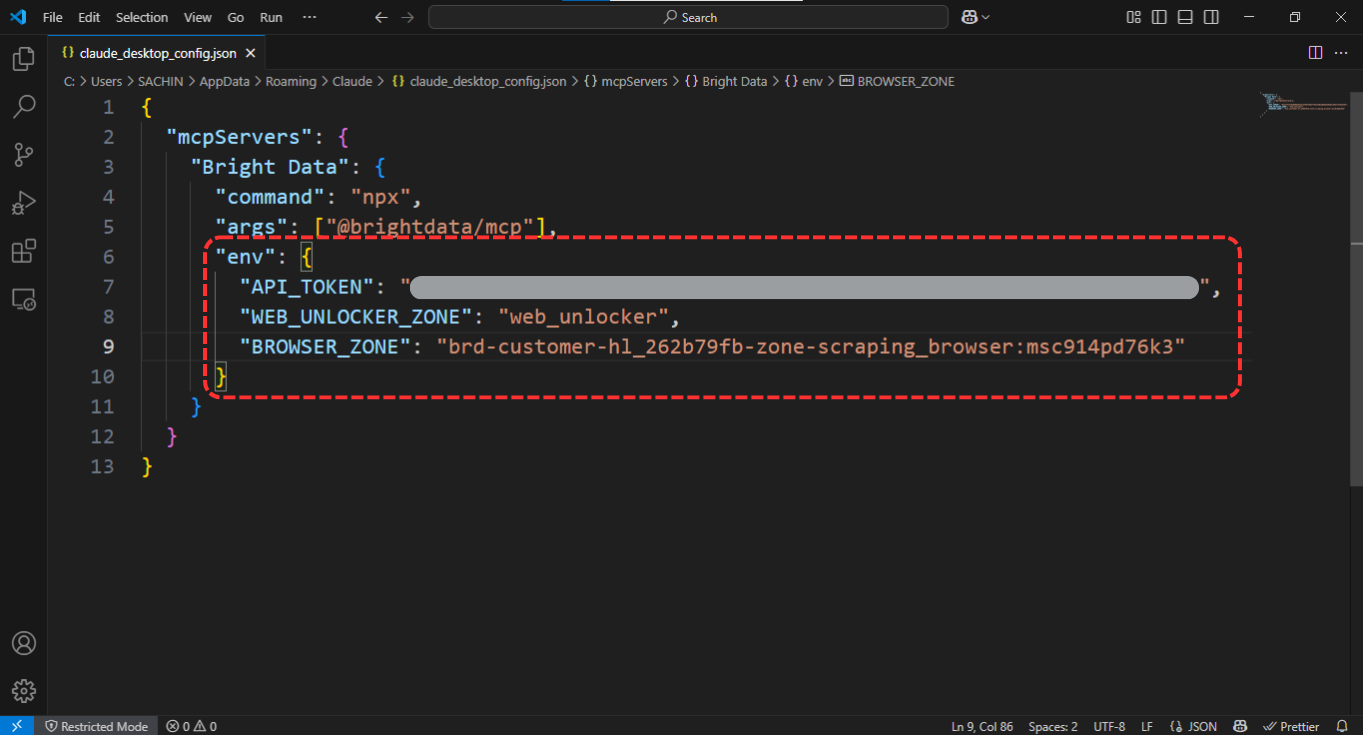Open the Source Control view
The image size is (1363, 735).
[23, 154]
